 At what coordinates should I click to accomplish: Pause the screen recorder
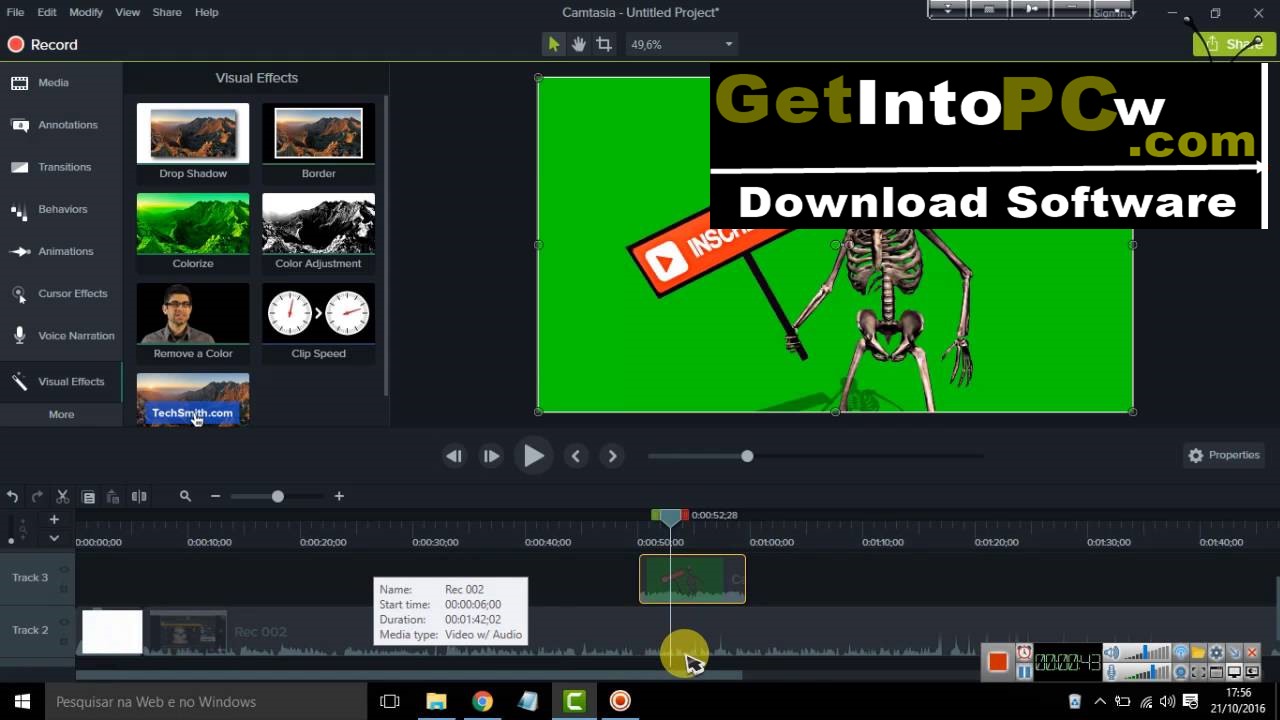pos(1024,671)
